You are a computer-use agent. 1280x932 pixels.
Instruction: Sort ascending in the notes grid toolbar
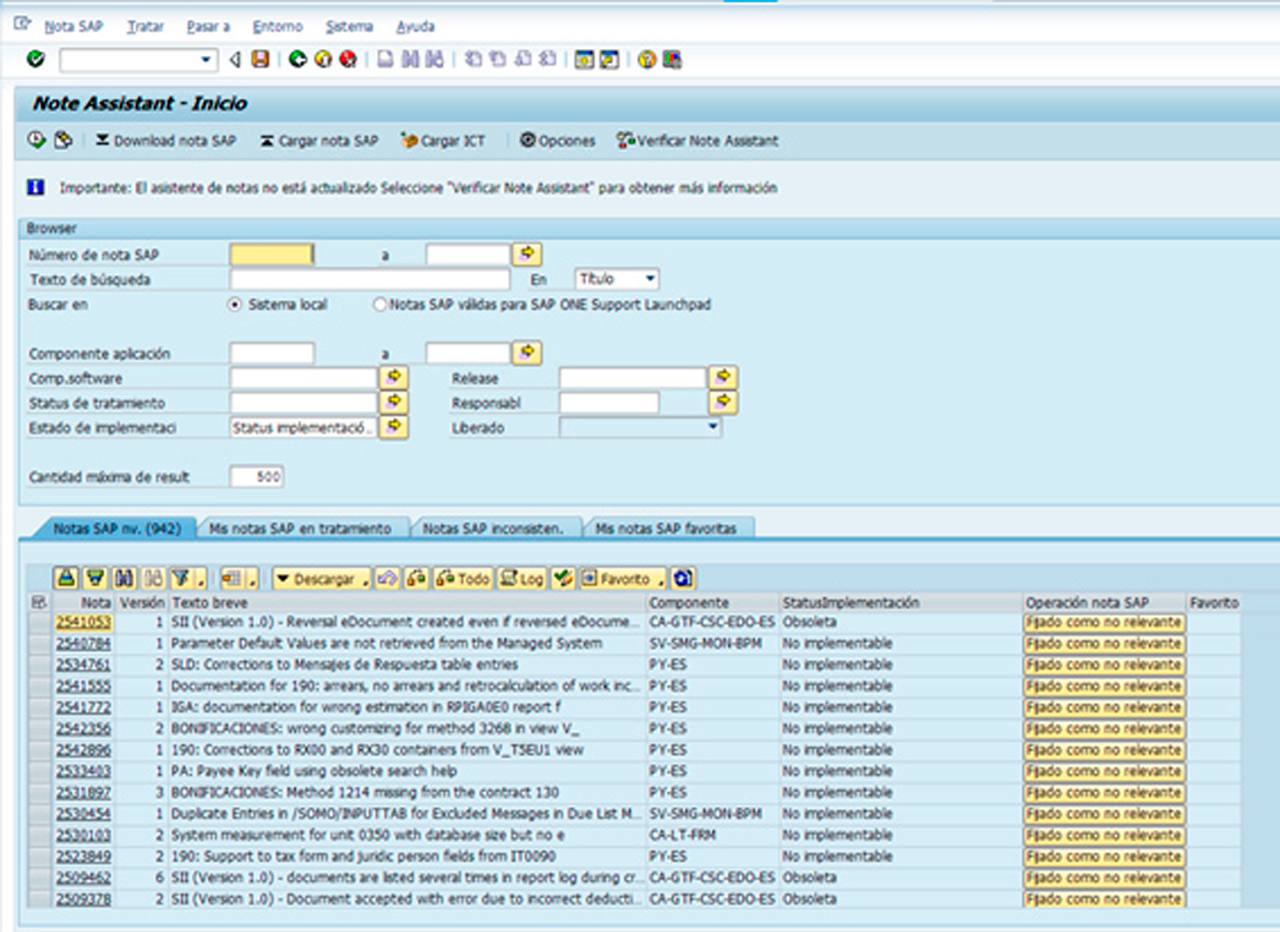[x=66, y=578]
